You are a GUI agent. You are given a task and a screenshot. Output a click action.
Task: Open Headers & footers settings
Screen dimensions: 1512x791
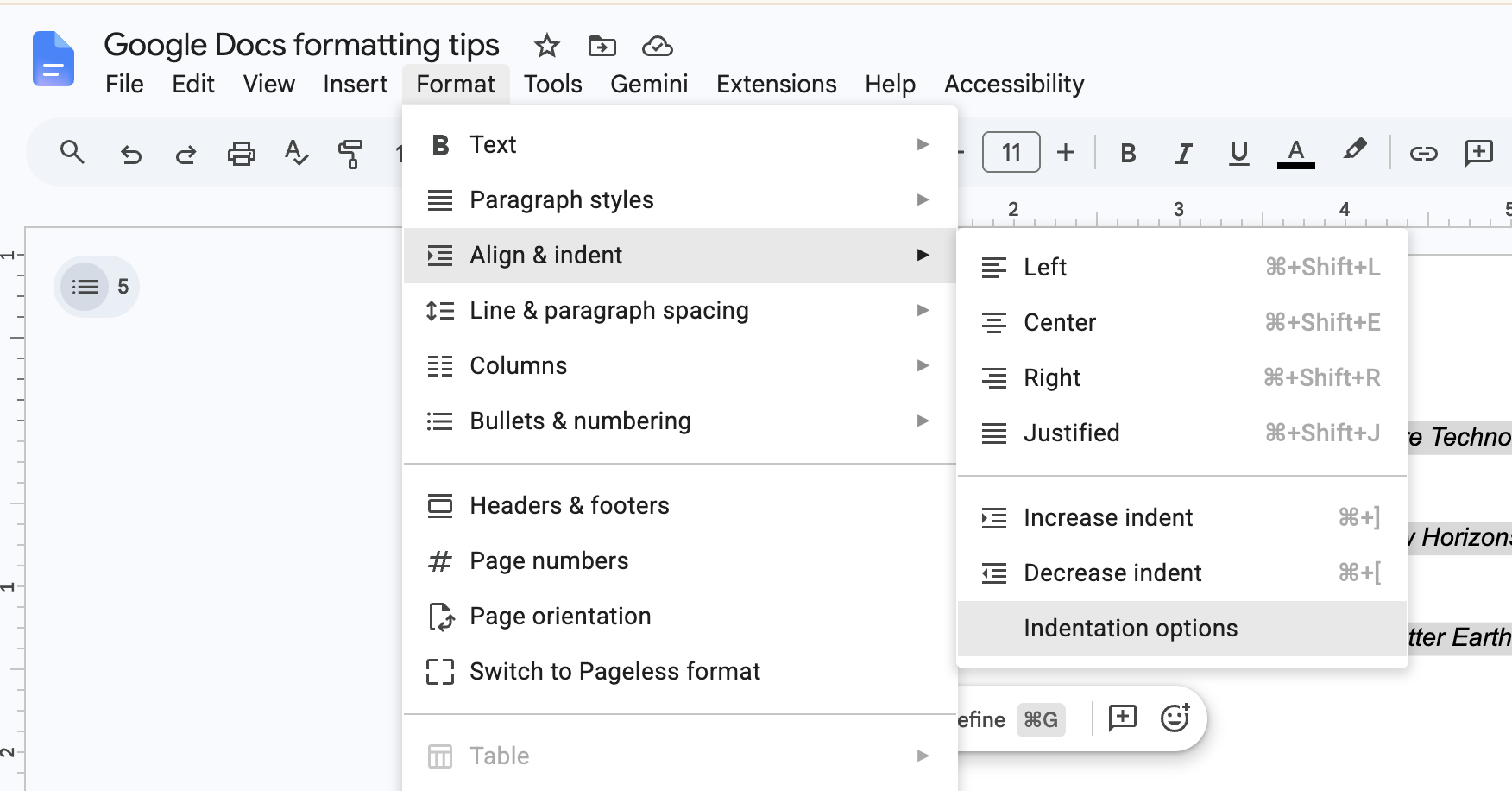pyautogui.click(x=680, y=506)
